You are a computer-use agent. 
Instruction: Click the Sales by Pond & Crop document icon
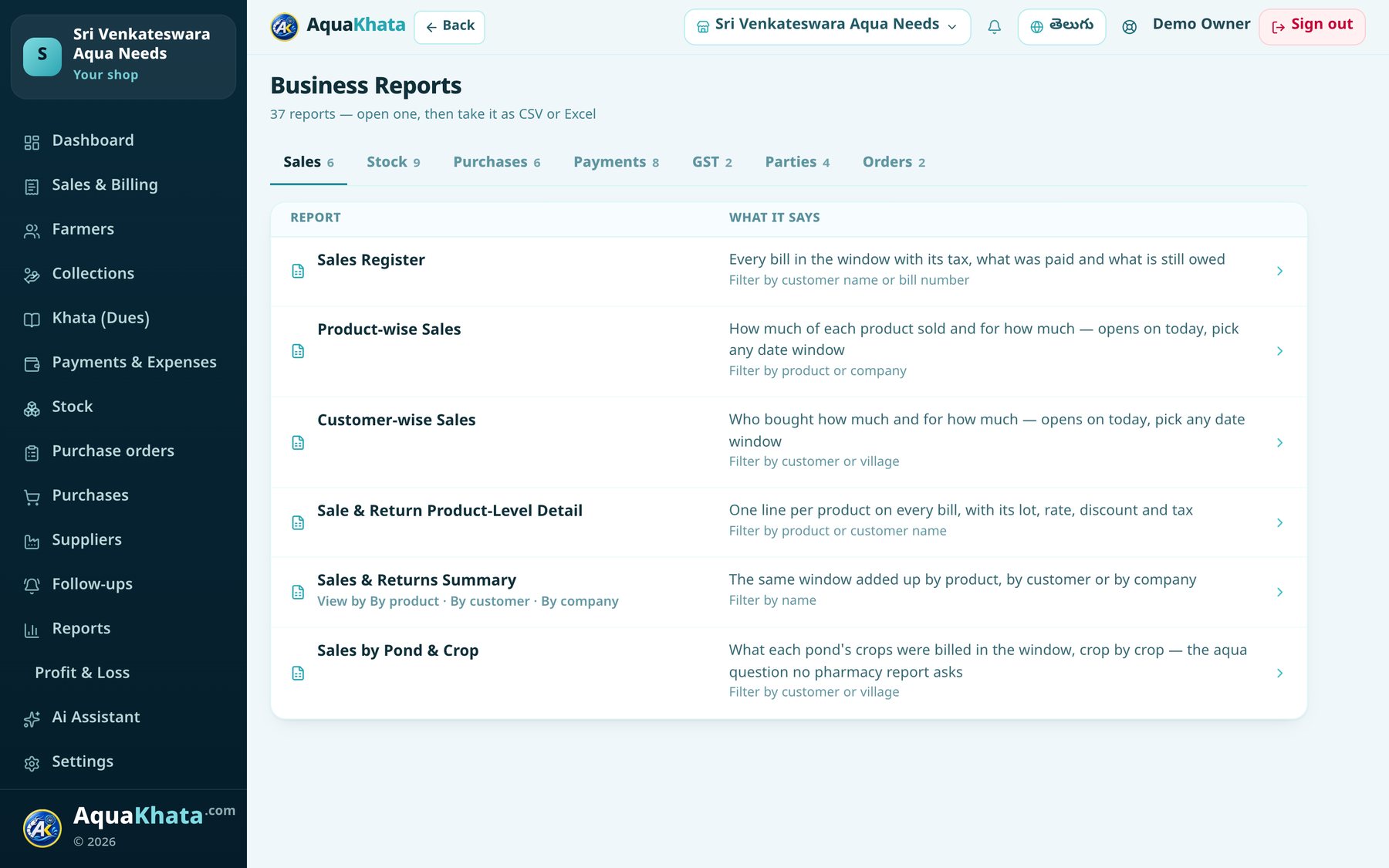[298, 673]
